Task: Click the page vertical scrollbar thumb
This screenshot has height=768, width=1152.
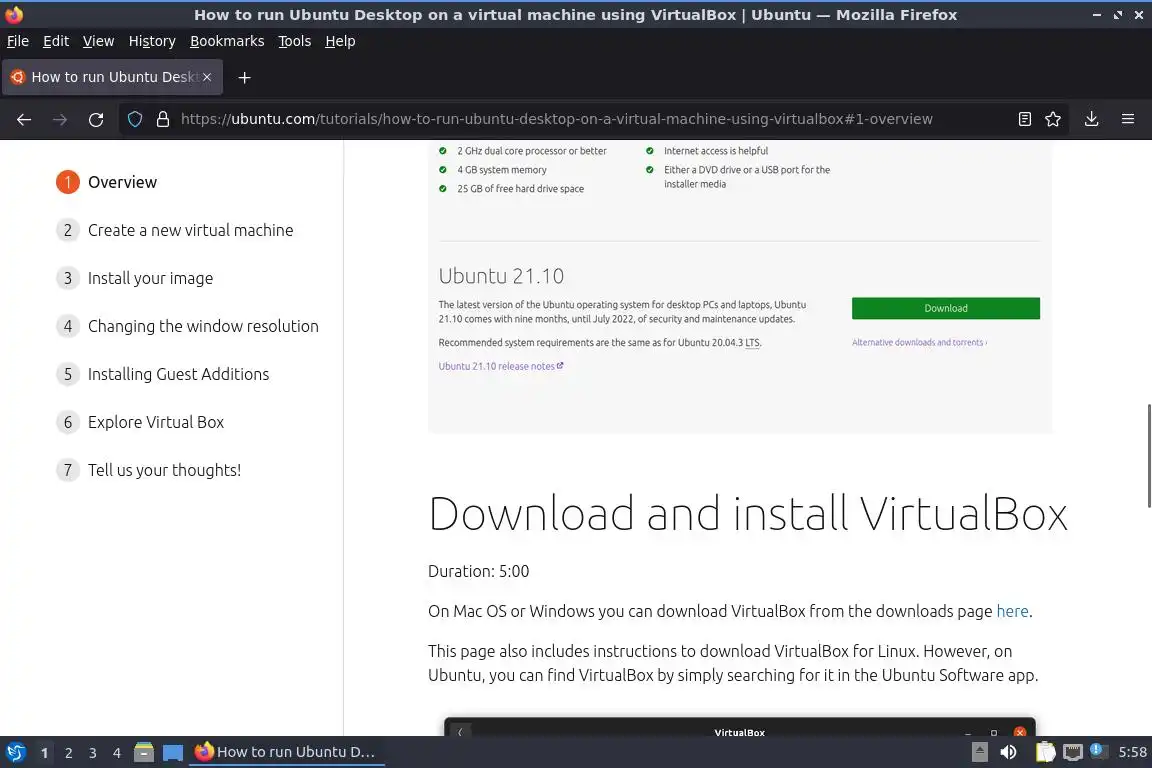Action: click(1148, 455)
